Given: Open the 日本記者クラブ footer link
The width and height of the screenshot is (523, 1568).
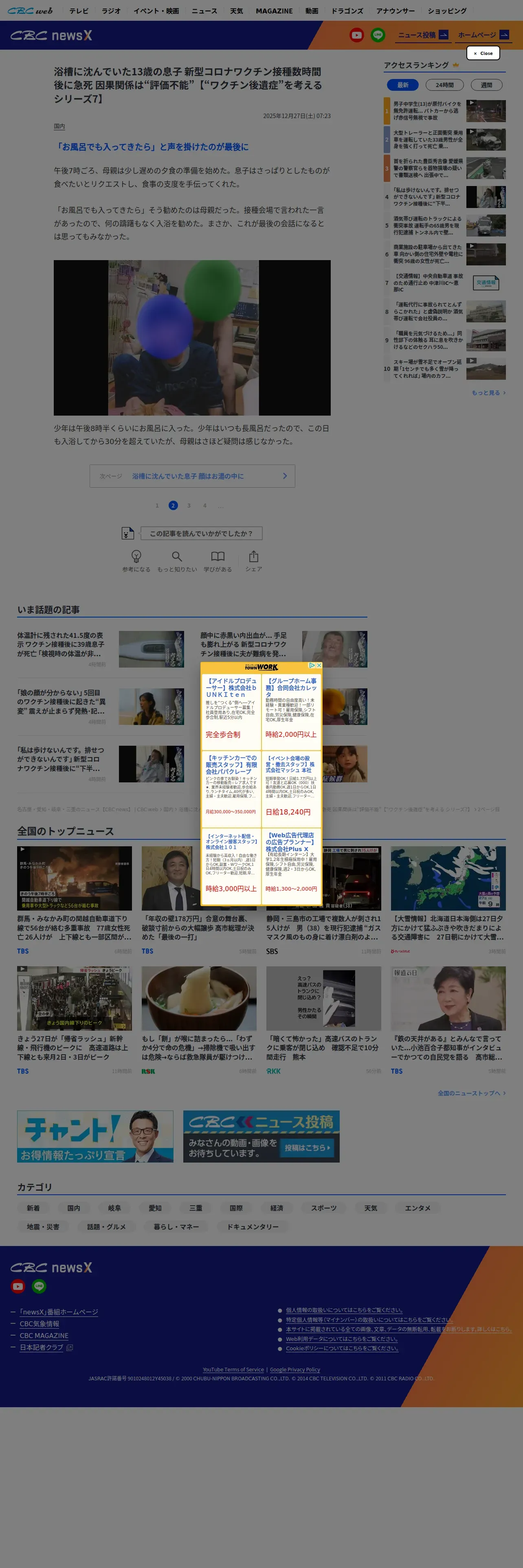Looking at the screenshot, I should tap(42, 1347).
